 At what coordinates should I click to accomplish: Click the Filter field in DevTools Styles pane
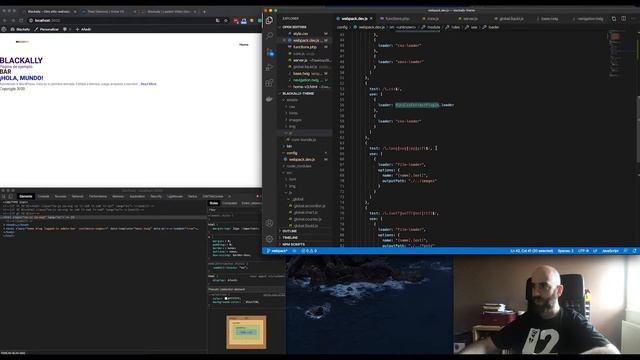pyautogui.click(x=235, y=210)
